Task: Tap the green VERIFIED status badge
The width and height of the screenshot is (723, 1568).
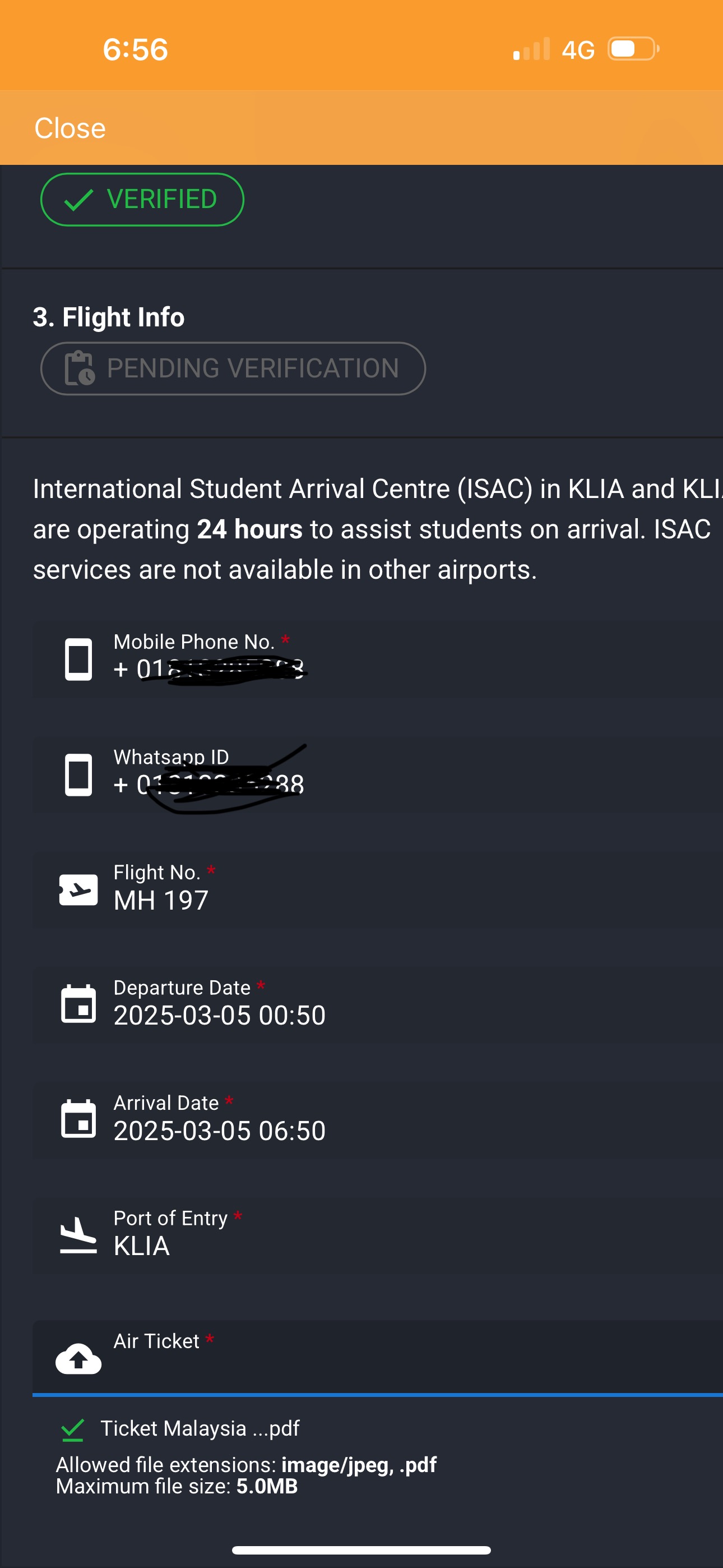Action: (142, 200)
